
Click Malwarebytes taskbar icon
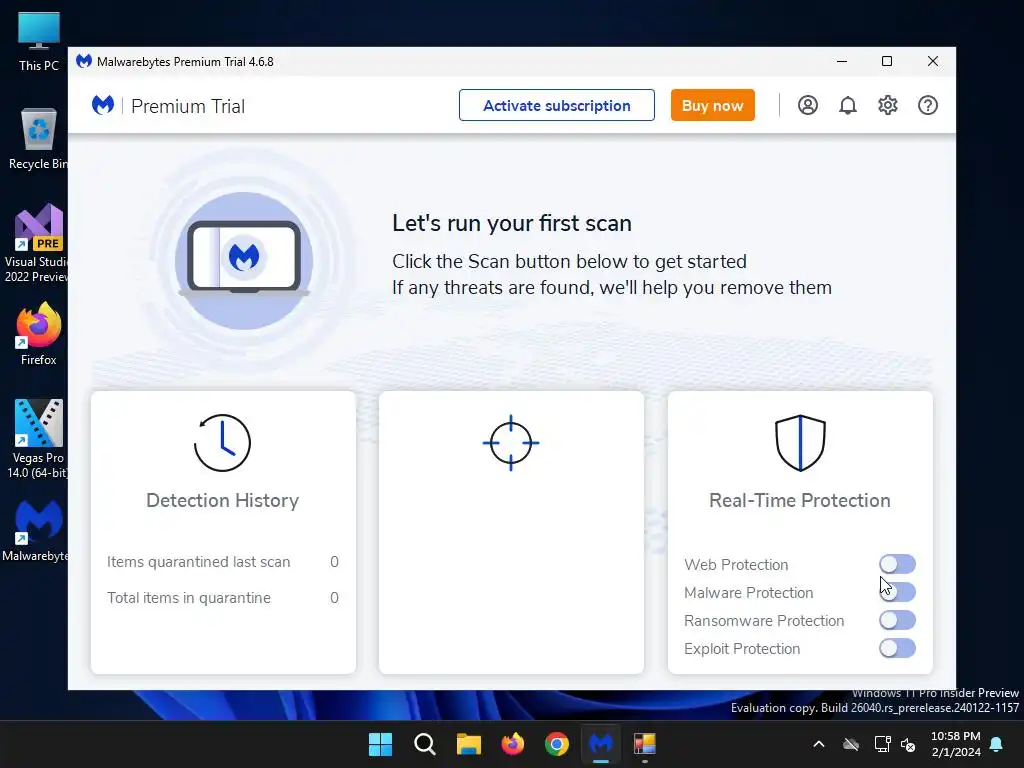tap(601, 744)
